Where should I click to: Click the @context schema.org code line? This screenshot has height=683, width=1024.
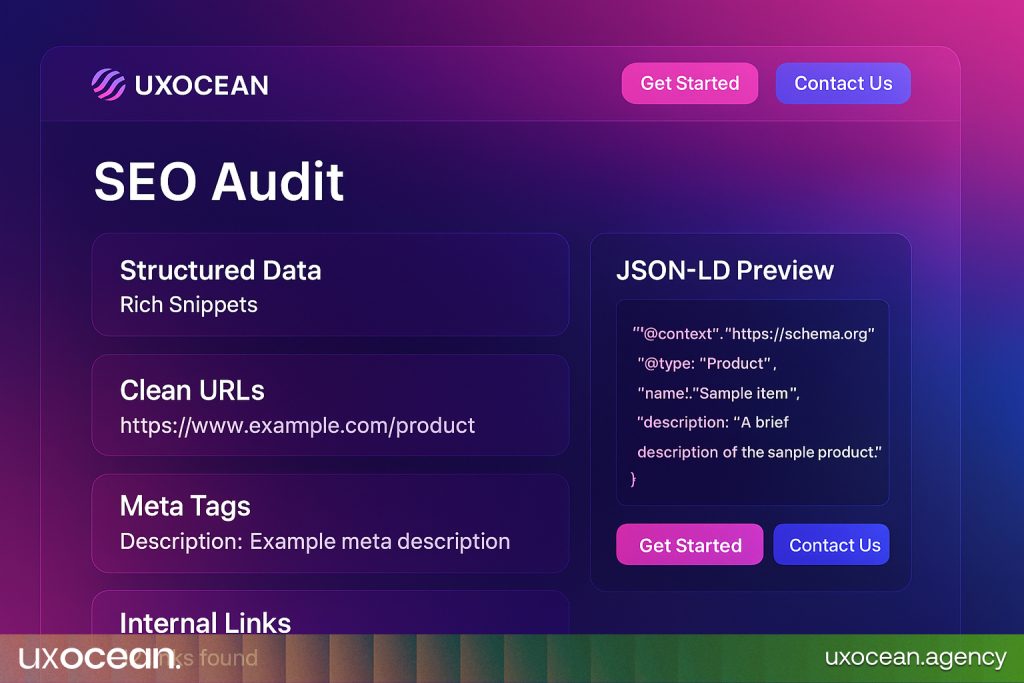(753, 334)
